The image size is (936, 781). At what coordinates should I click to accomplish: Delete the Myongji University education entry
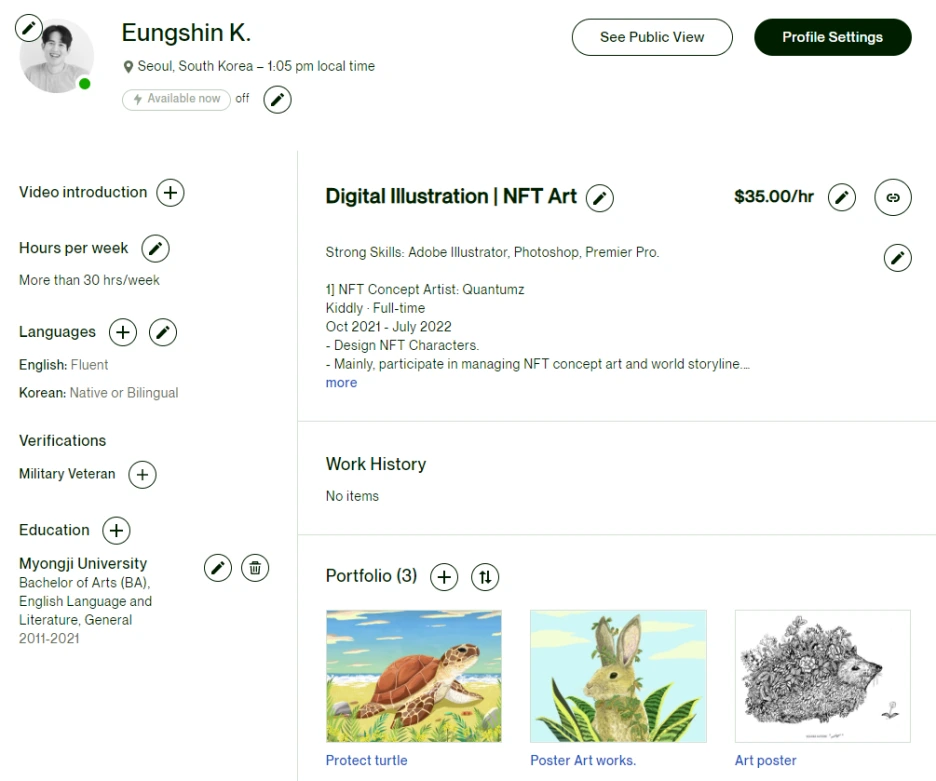[255, 569]
